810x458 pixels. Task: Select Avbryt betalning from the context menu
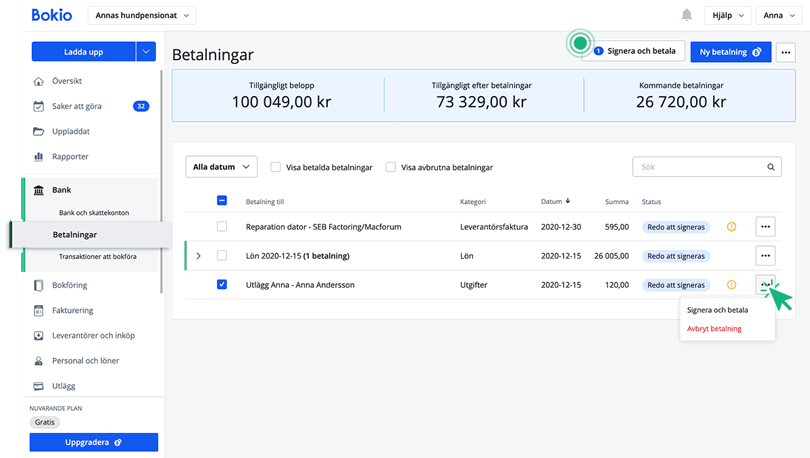[x=714, y=328]
